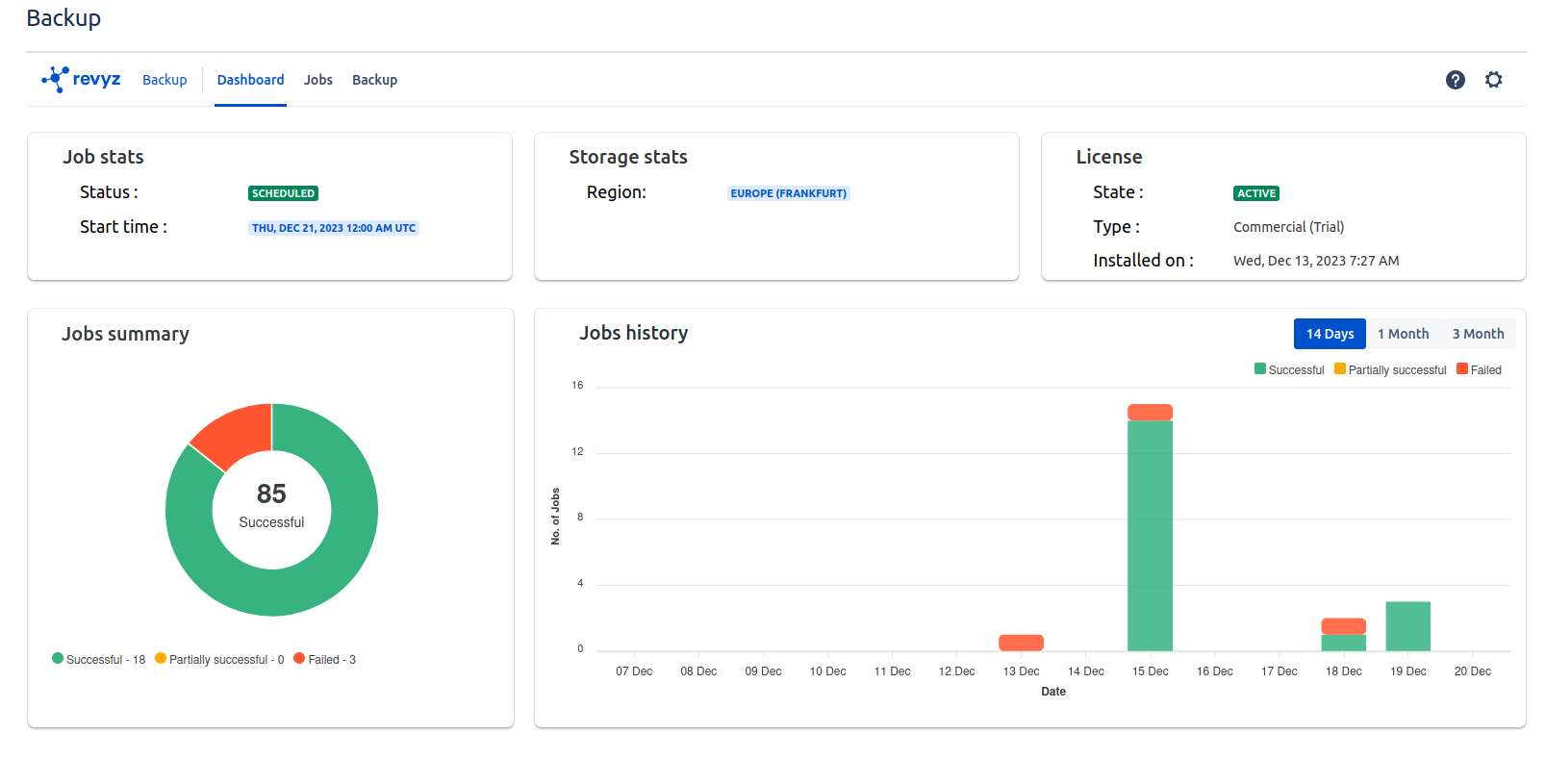Viewport: 1546px width, 784px height.
Task: Toggle the green Successful legend marker in Jobs history
Action: 1260,369
